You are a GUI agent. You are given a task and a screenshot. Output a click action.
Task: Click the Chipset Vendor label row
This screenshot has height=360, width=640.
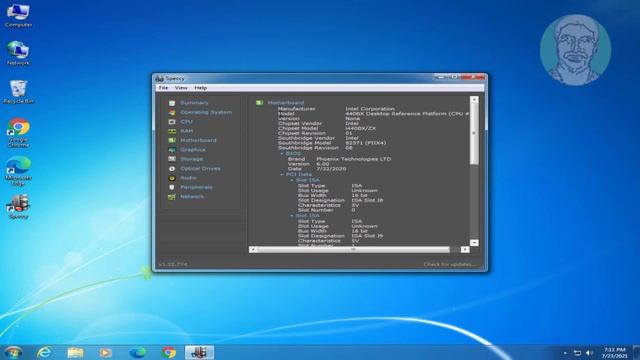coord(300,123)
